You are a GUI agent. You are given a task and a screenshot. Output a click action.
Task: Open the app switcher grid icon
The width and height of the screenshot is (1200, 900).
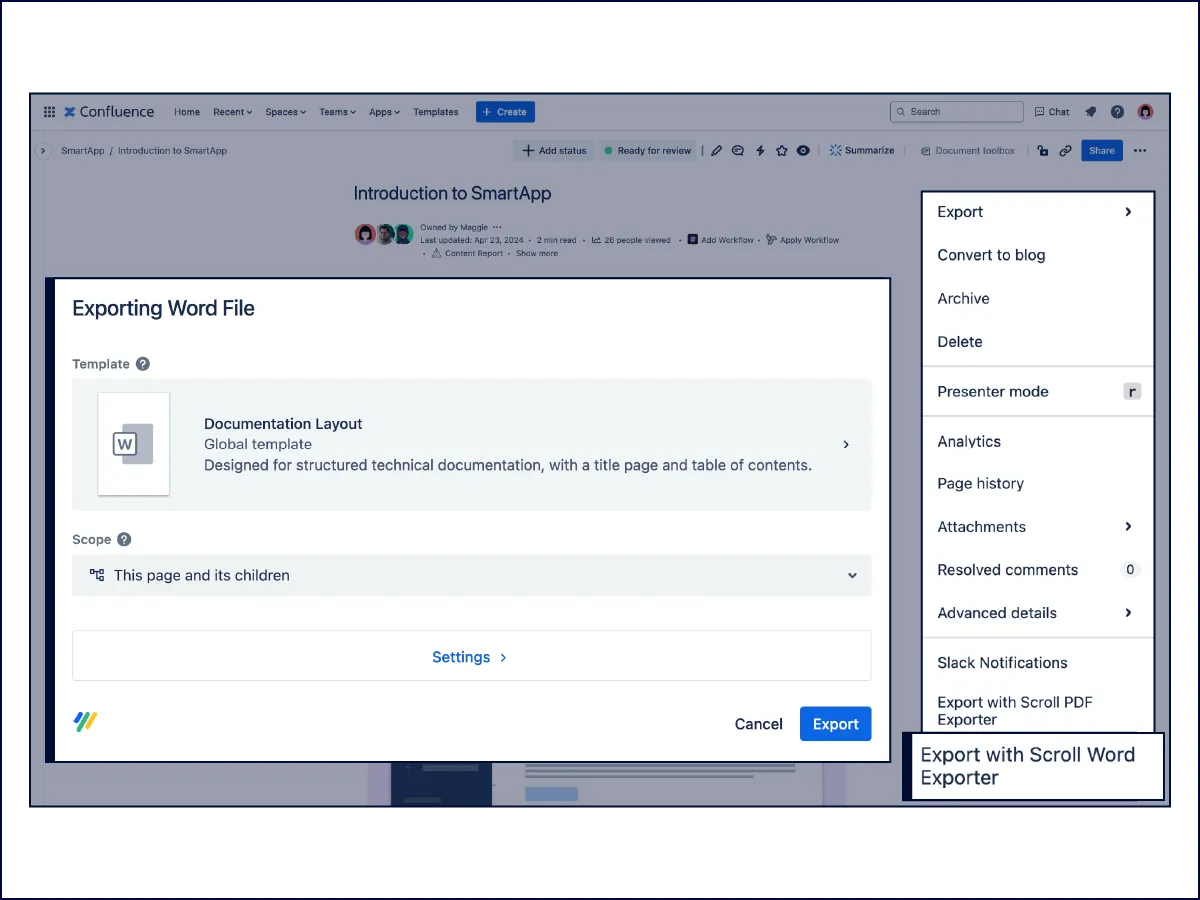click(x=49, y=112)
